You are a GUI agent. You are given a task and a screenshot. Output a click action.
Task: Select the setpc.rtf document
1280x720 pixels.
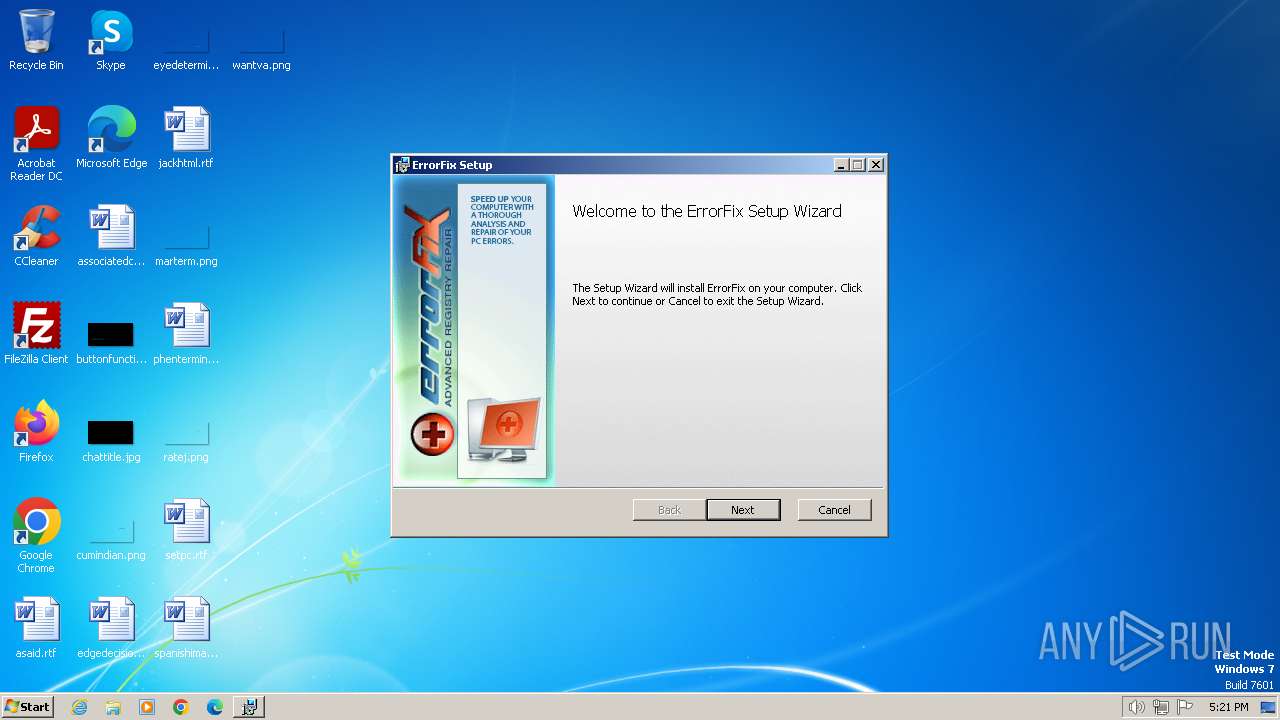tap(186, 530)
